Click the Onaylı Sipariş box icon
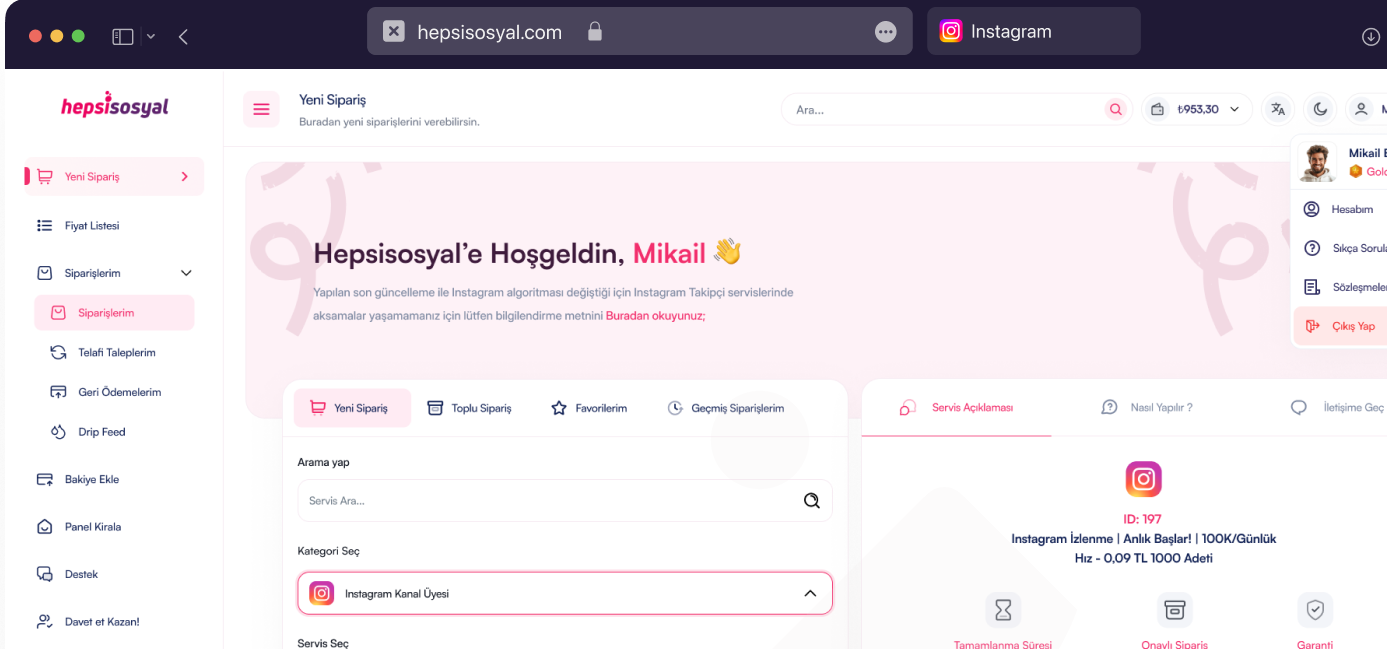 pyautogui.click(x=1175, y=609)
